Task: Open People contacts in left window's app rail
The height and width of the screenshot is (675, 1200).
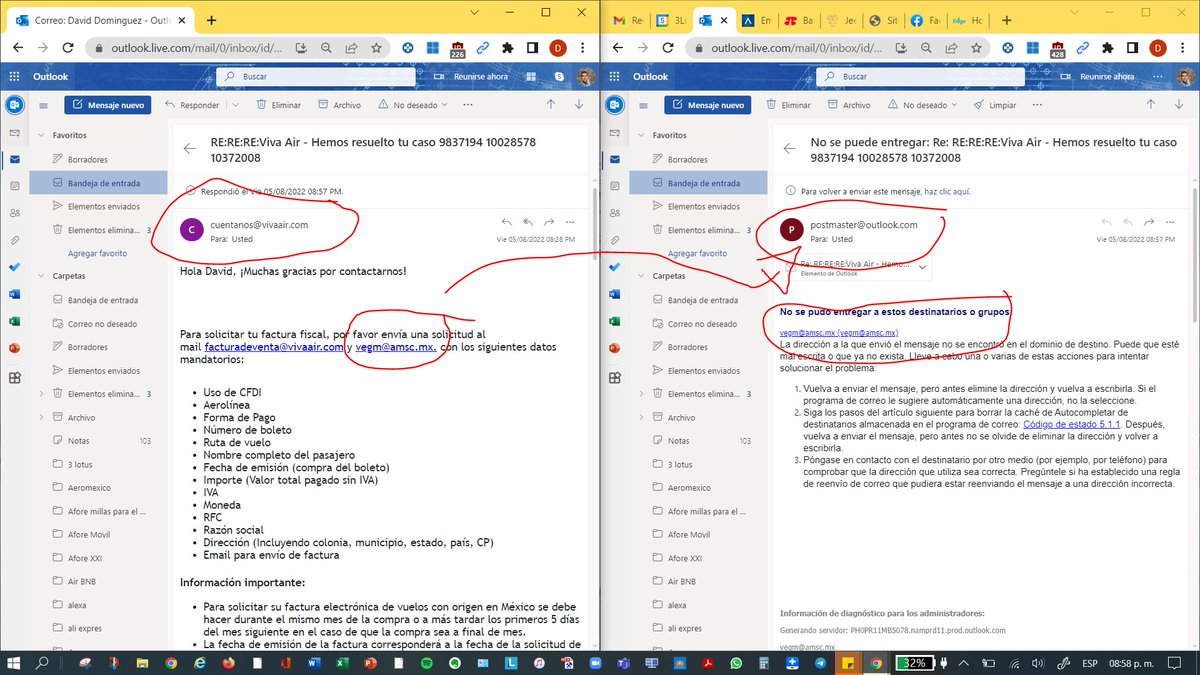Action: pyautogui.click(x=14, y=213)
